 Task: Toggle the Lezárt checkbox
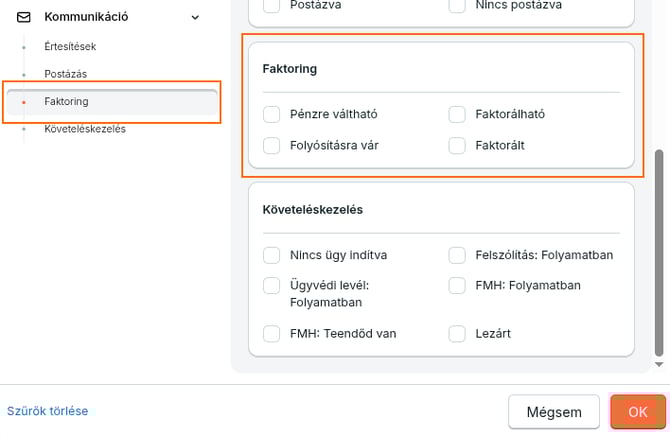457,333
